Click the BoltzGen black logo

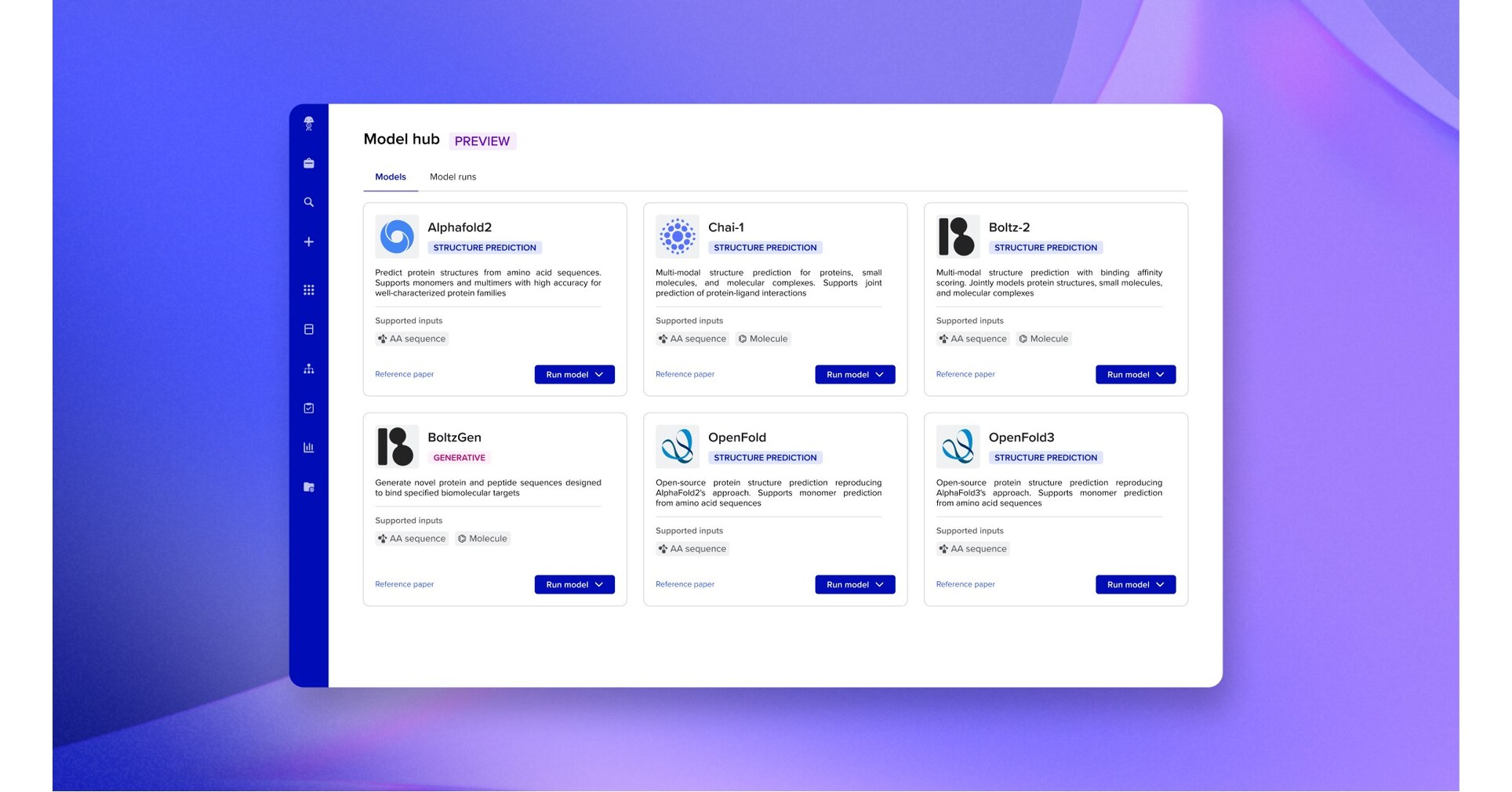397,446
